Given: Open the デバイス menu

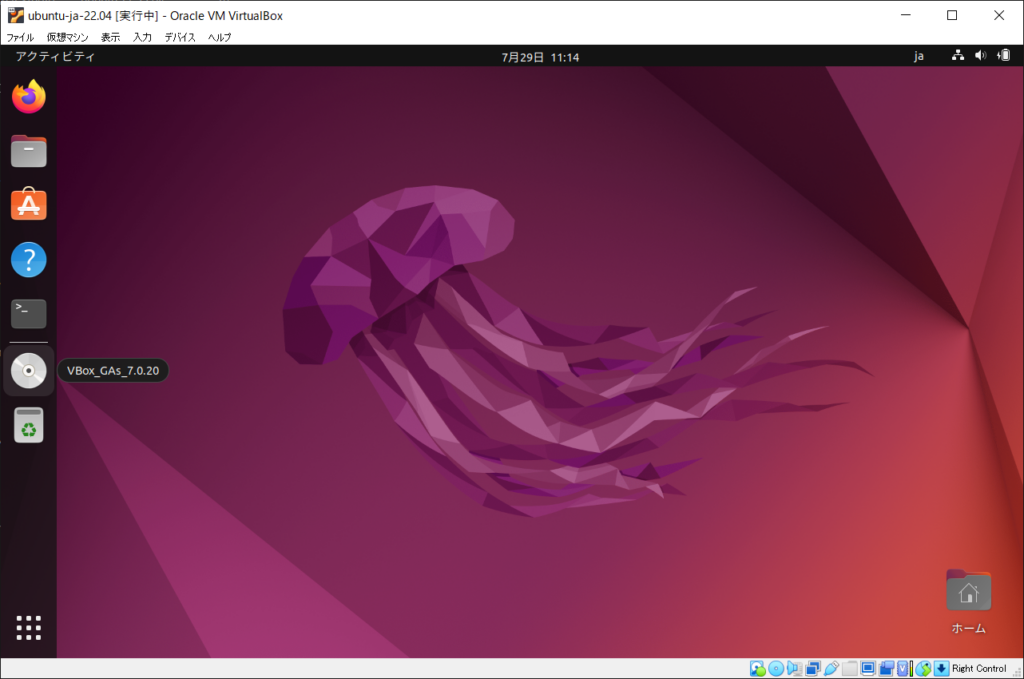Looking at the screenshot, I should click(x=180, y=37).
